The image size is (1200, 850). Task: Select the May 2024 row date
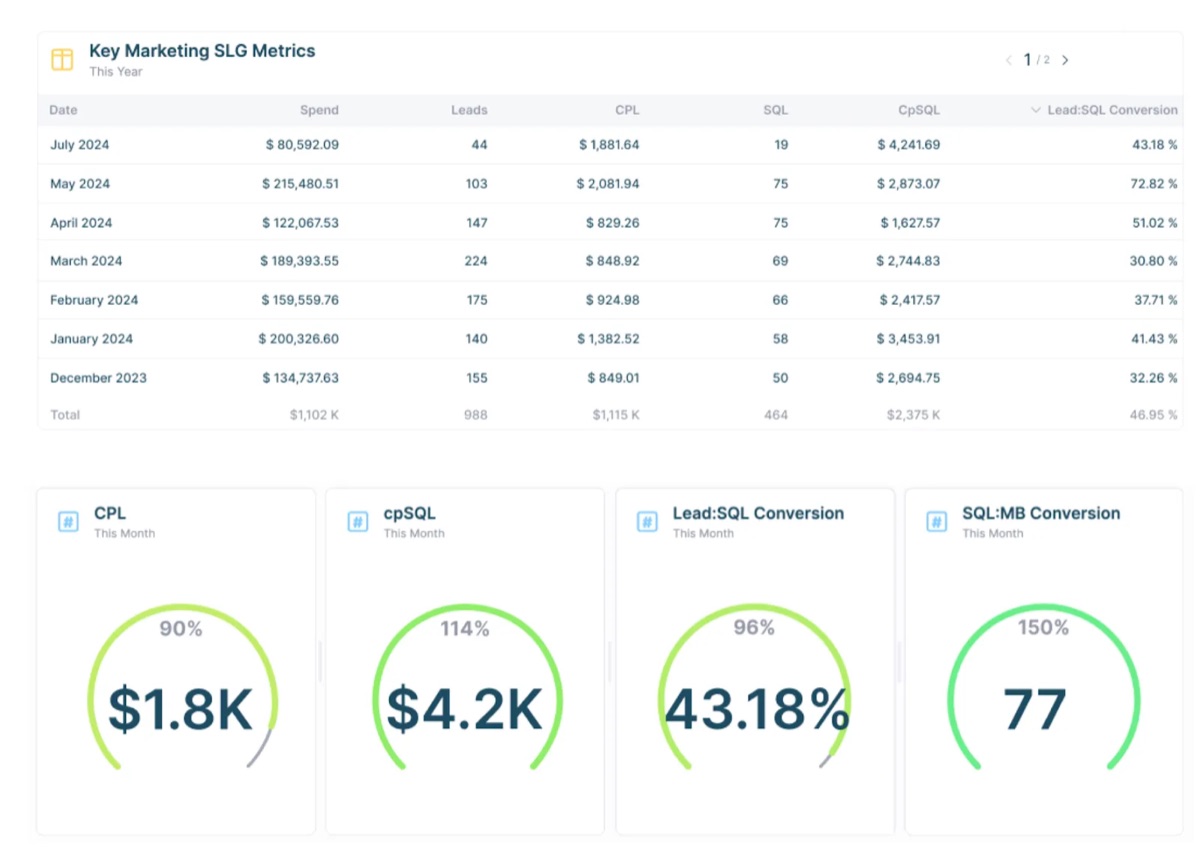[x=80, y=184]
